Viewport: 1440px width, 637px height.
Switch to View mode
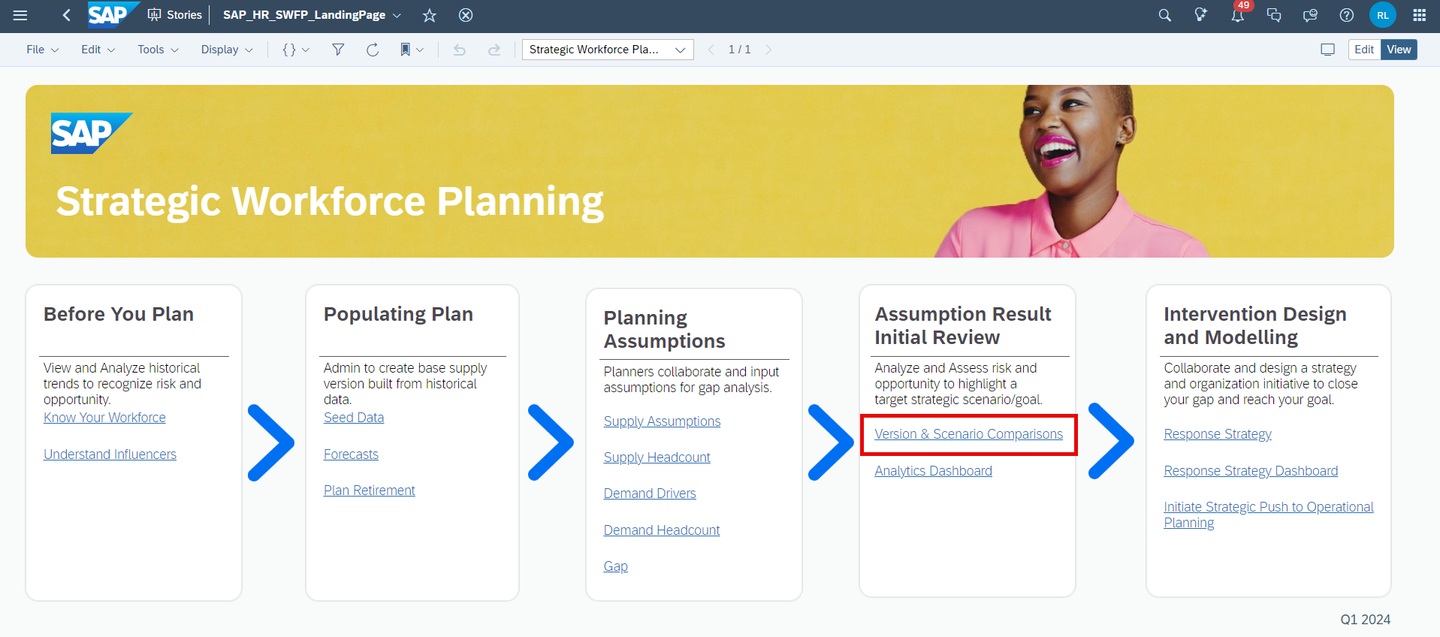click(1399, 49)
